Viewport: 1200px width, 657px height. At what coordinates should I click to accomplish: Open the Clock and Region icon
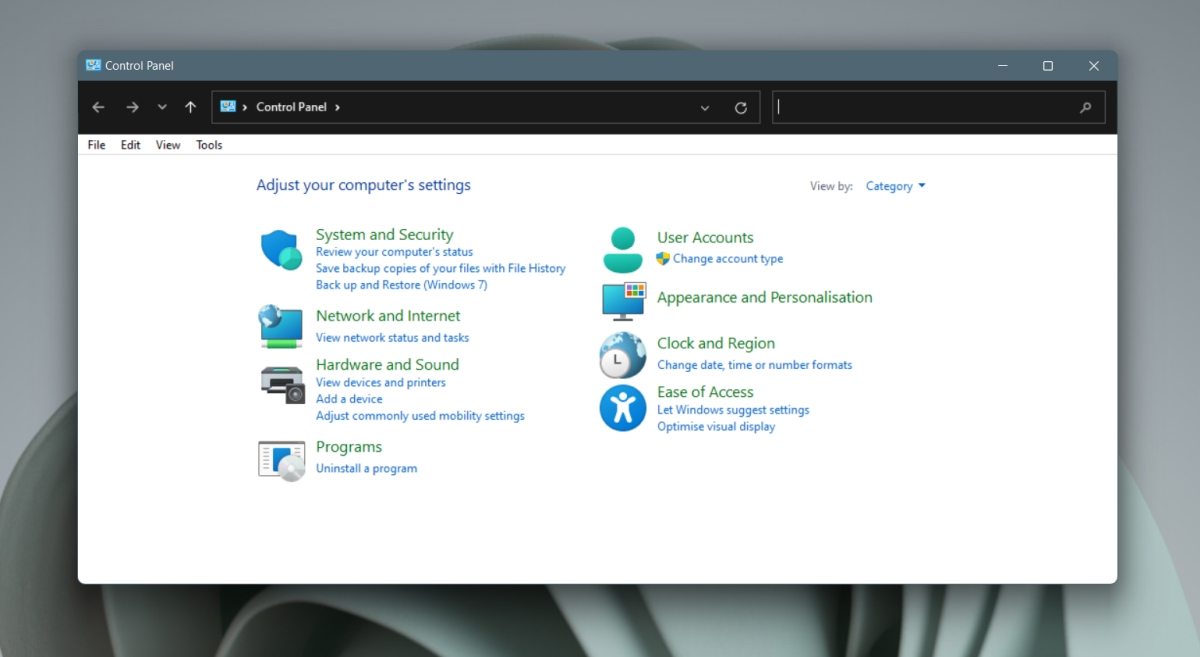[623, 355]
